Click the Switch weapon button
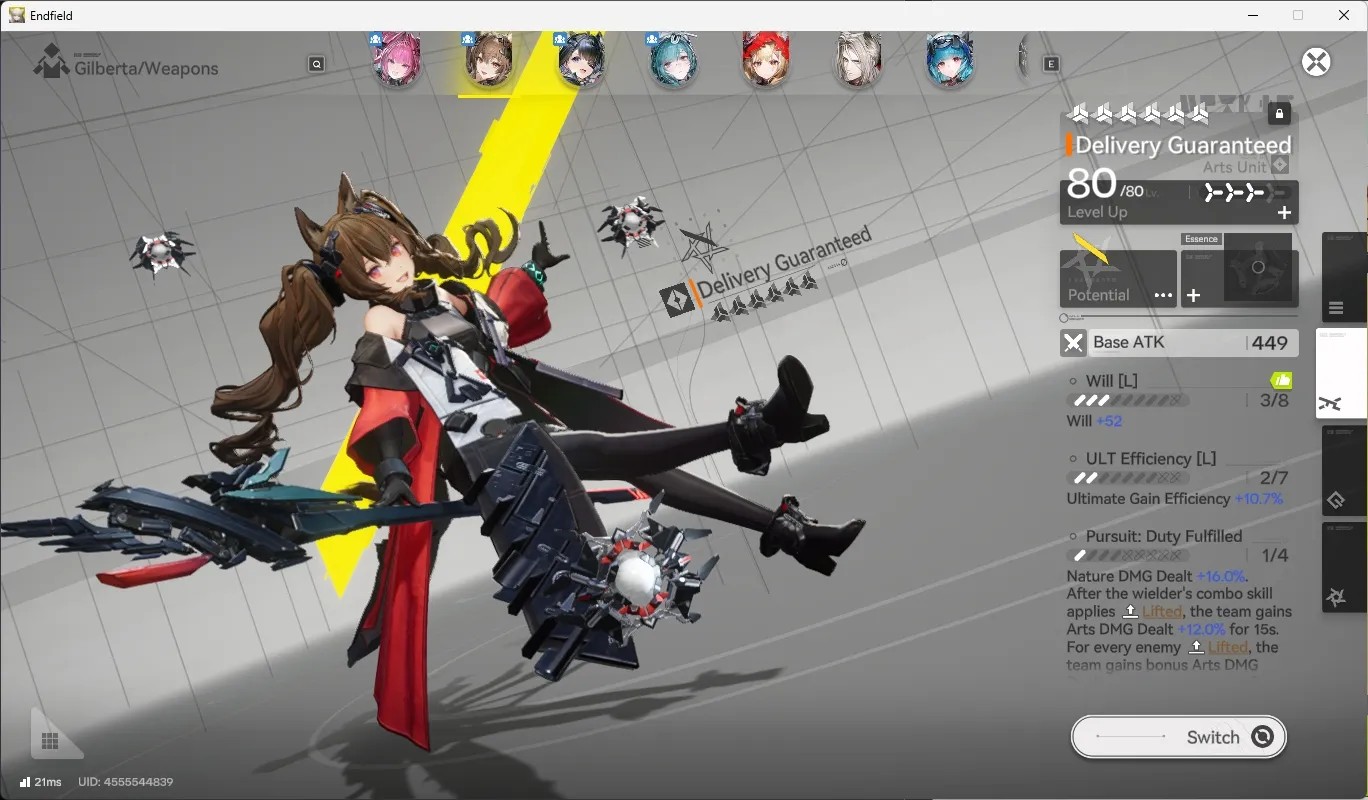 click(1179, 737)
